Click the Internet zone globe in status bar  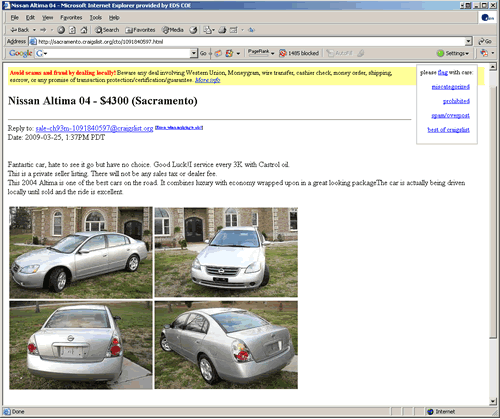click(430, 412)
